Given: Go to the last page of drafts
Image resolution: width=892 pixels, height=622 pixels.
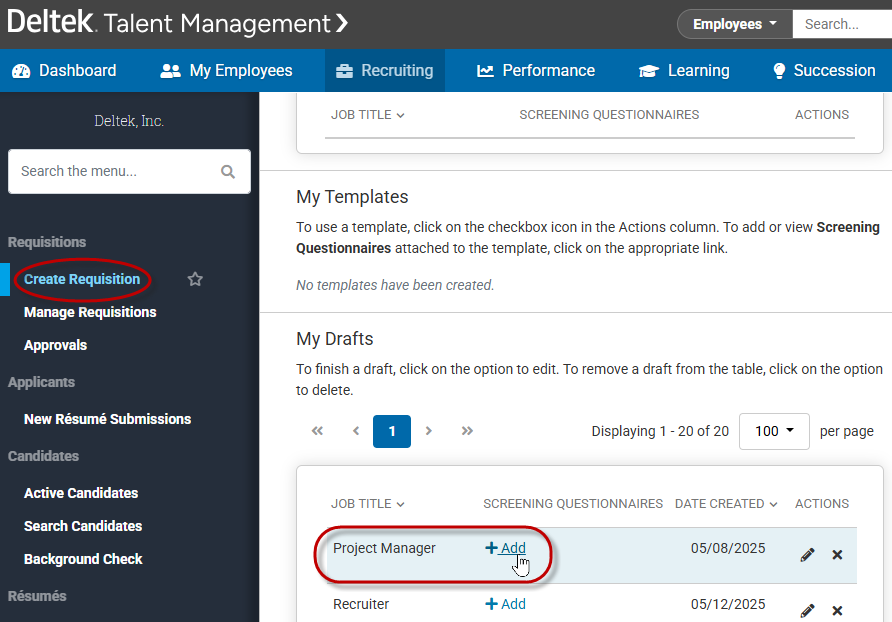Looking at the screenshot, I should pyautogui.click(x=467, y=431).
